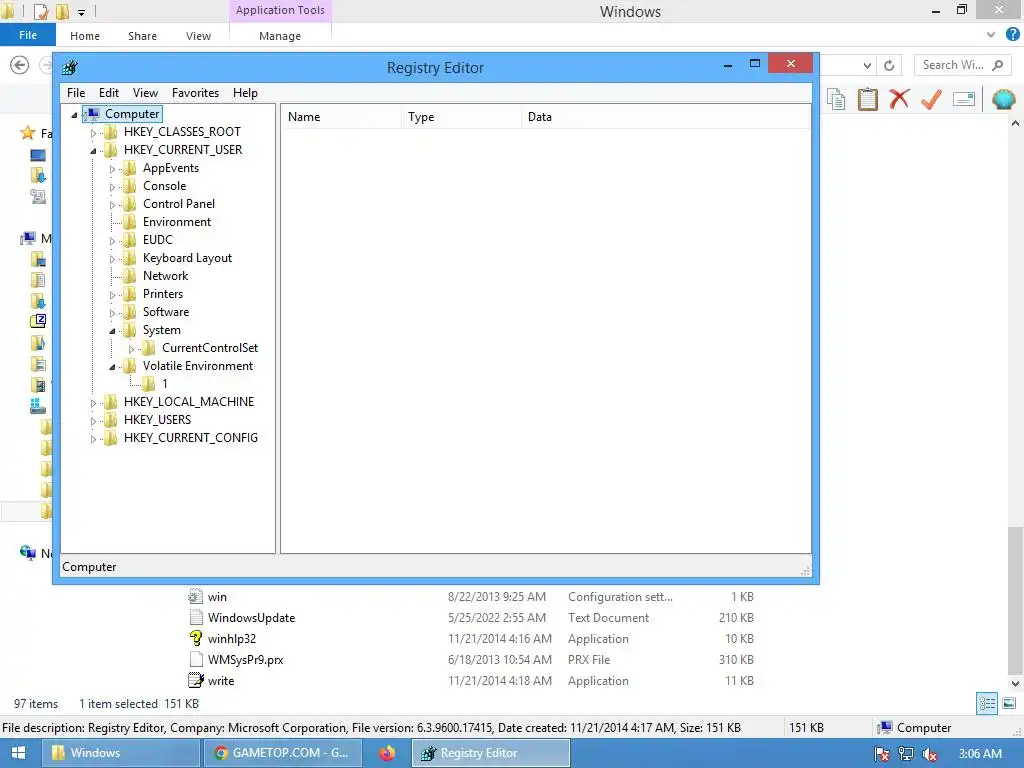Expand HKEY_LOCAL_MACHINE key
The height and width of the screenshot is (768, 1024).
[93, 403]
